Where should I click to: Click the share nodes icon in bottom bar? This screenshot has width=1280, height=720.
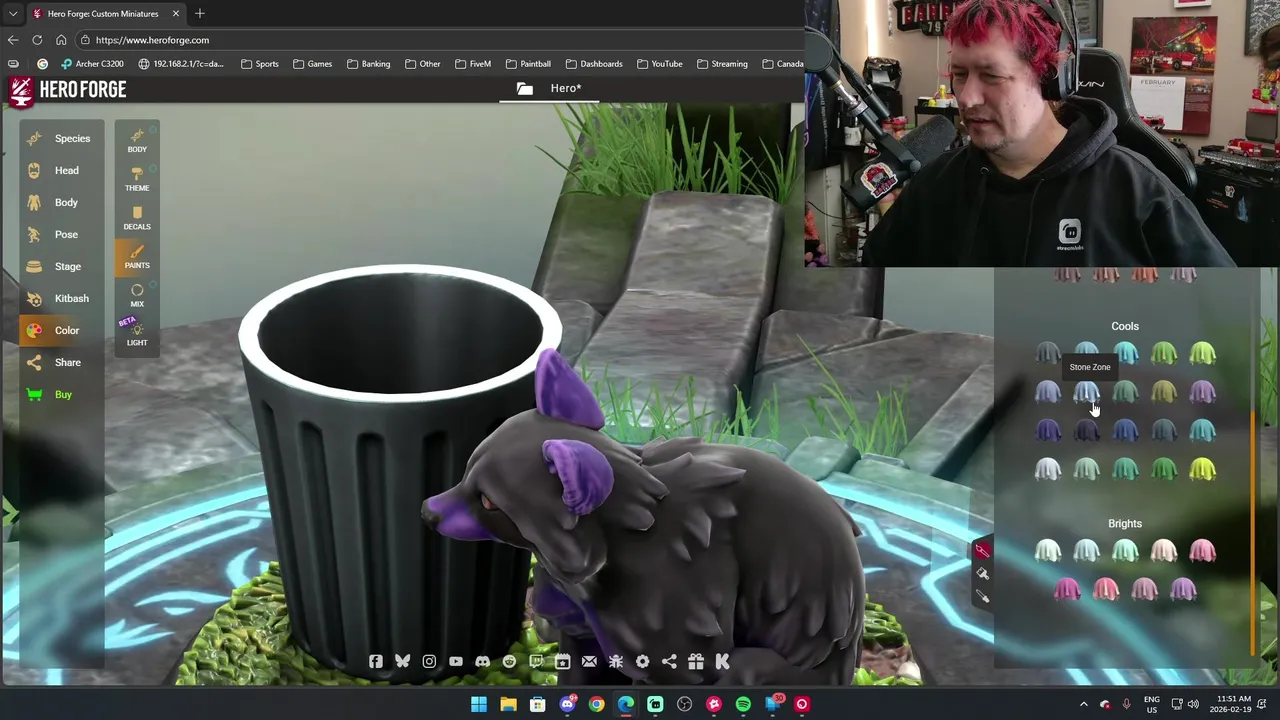coord(669,661)
